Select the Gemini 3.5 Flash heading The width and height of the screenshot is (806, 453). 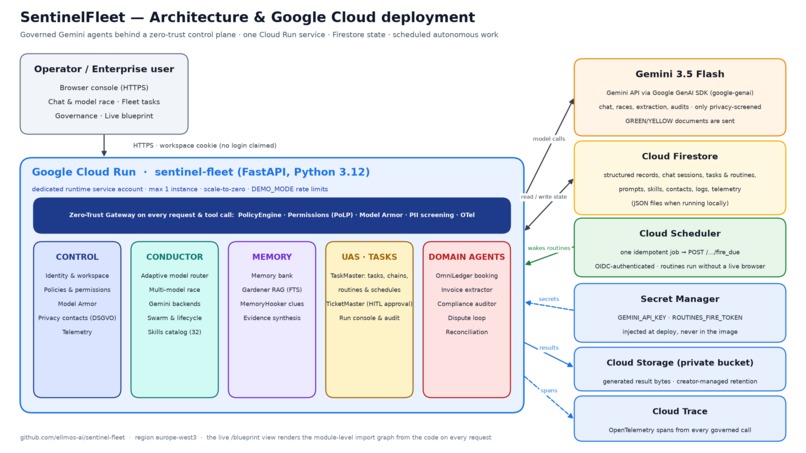[x=680, y=74]
